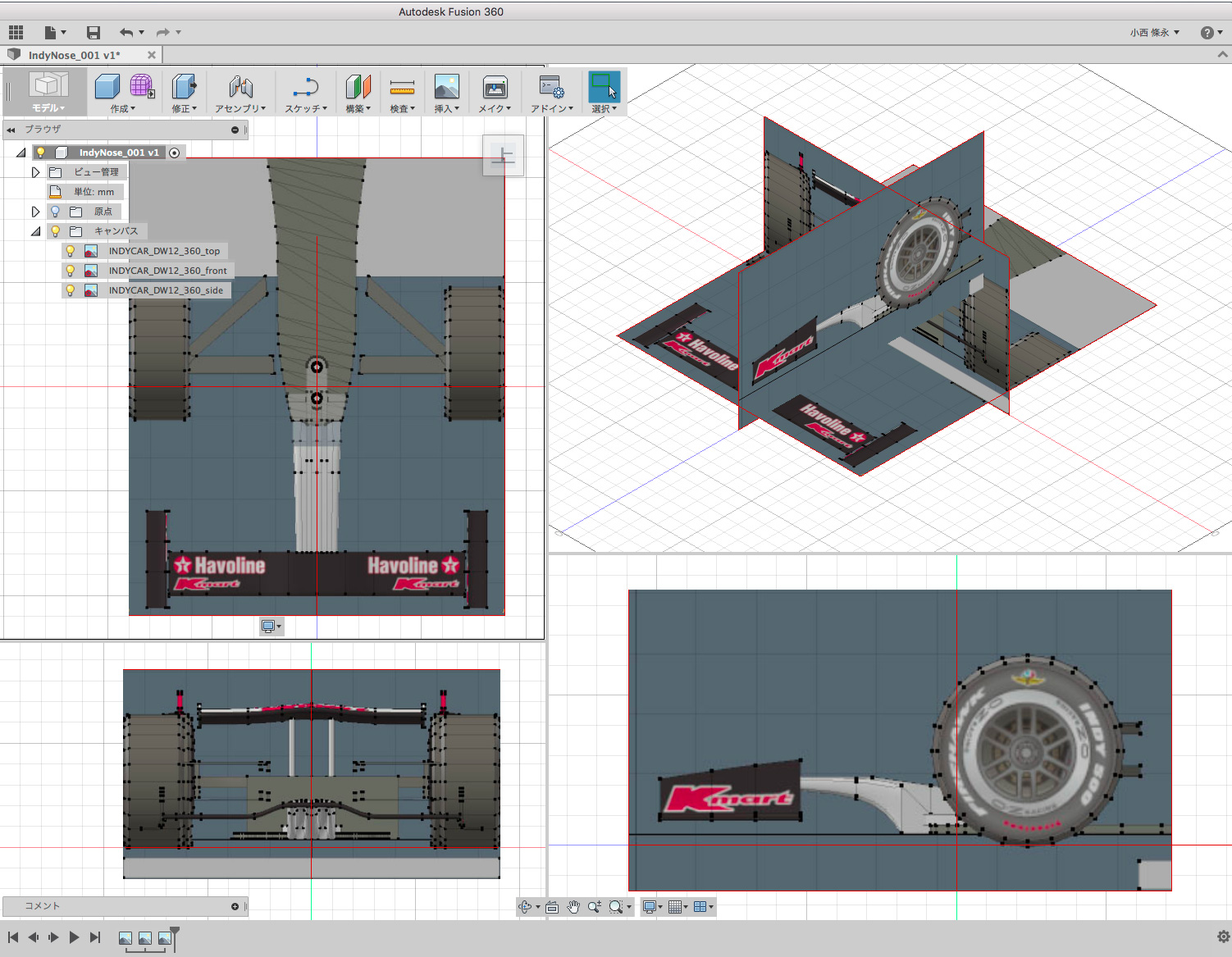Image resolution: width=1232 pixels, height=957 pixels.
Task: Add a comment with the plus icon
Action: (235, 906)
